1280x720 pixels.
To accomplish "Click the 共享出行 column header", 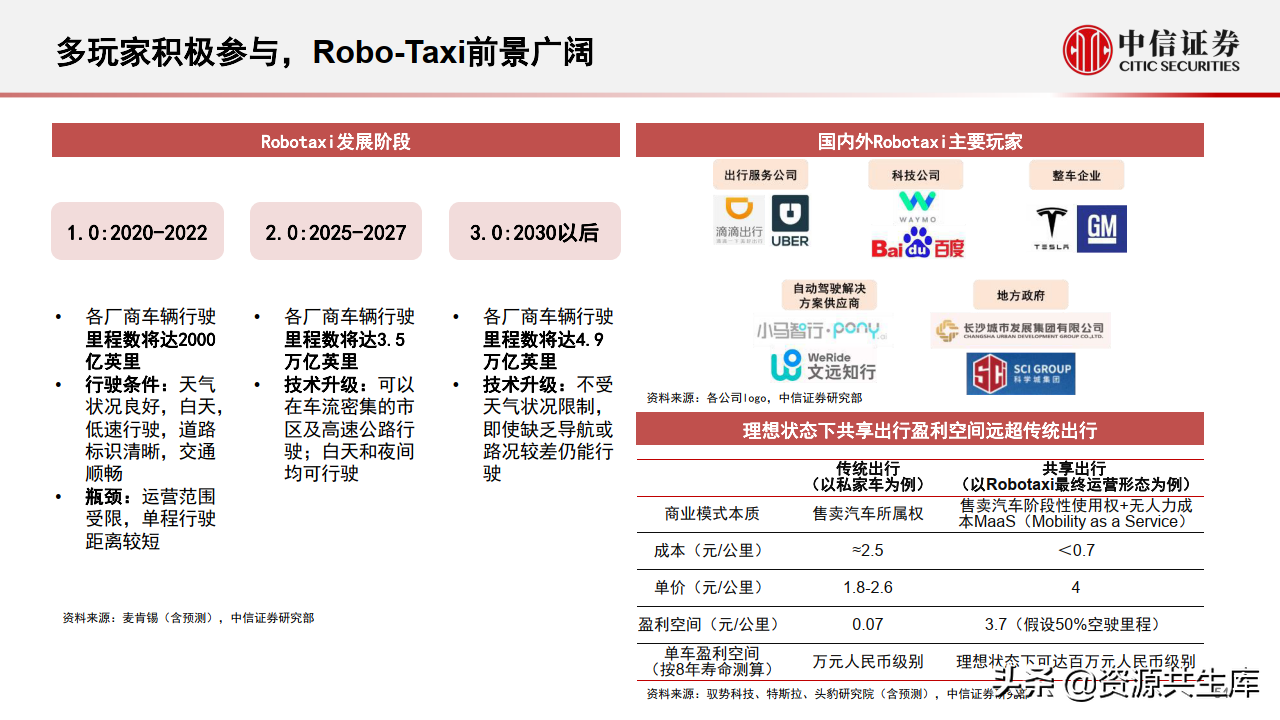I will (x=1075, y=476).
